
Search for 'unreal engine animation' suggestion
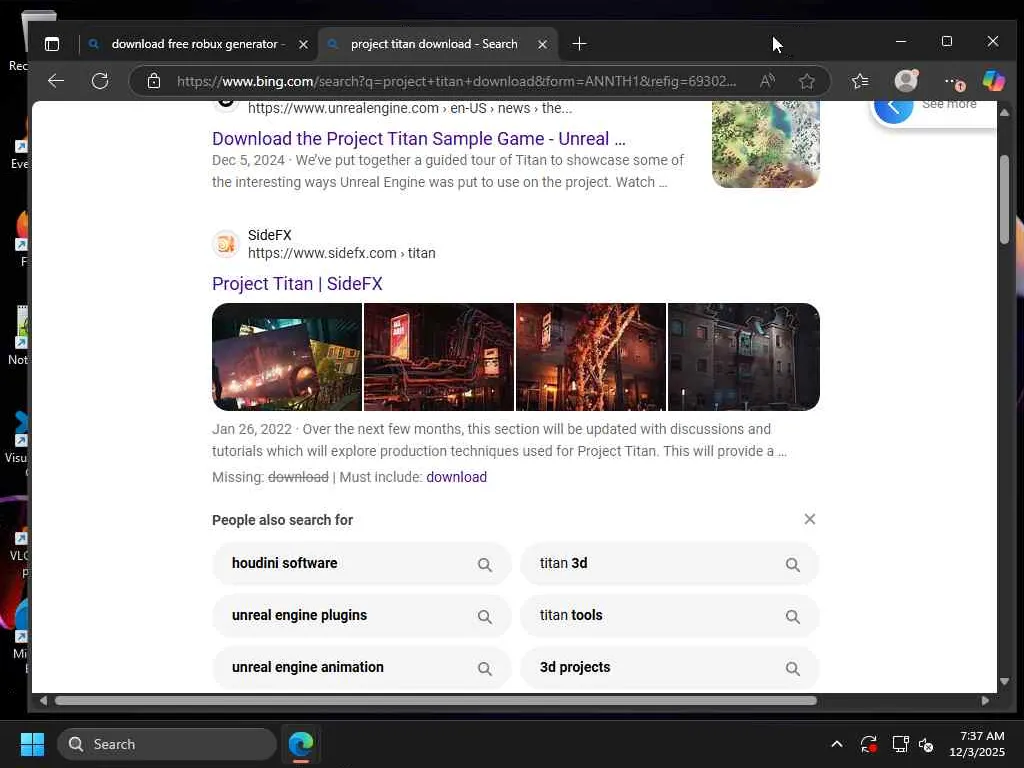362,667
